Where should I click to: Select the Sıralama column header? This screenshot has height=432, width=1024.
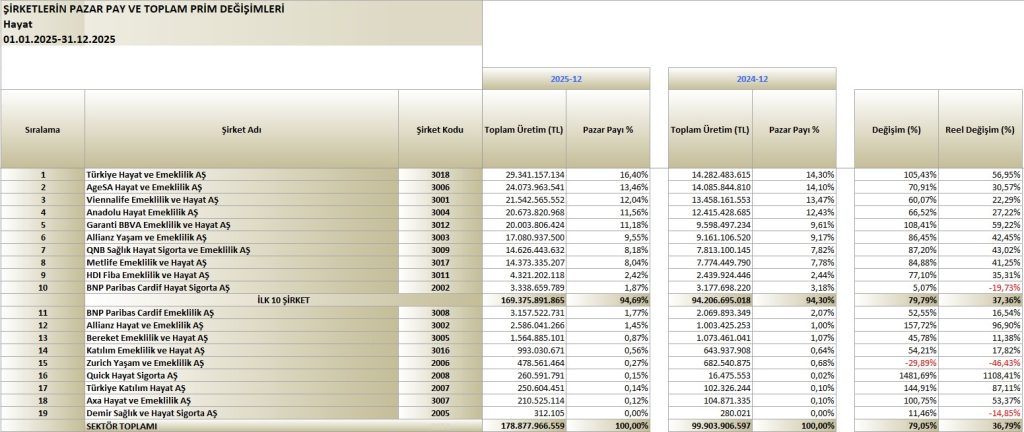pos(42,130)
